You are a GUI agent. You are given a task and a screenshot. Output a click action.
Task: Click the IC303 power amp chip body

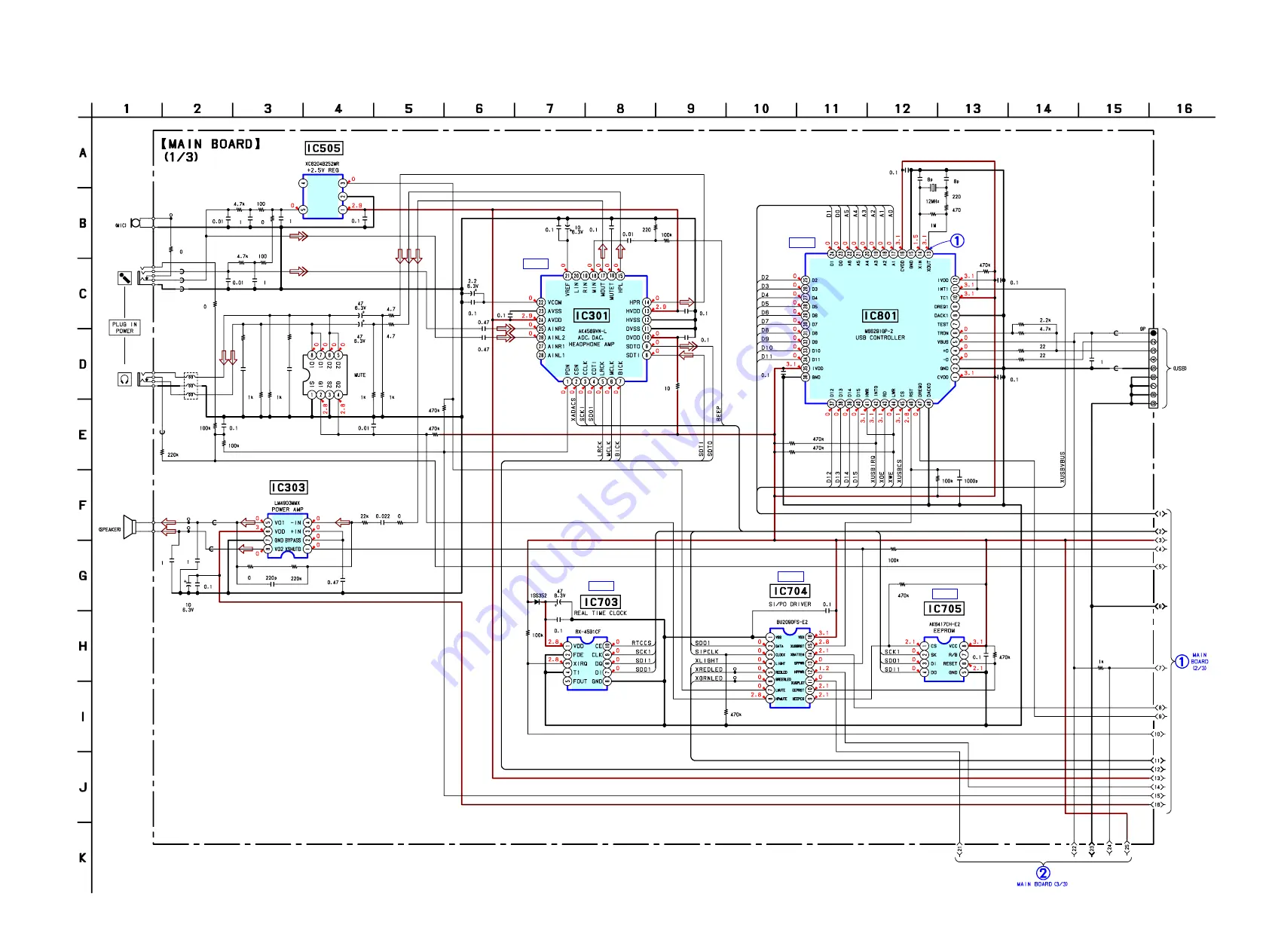click(x=287, y=536)
